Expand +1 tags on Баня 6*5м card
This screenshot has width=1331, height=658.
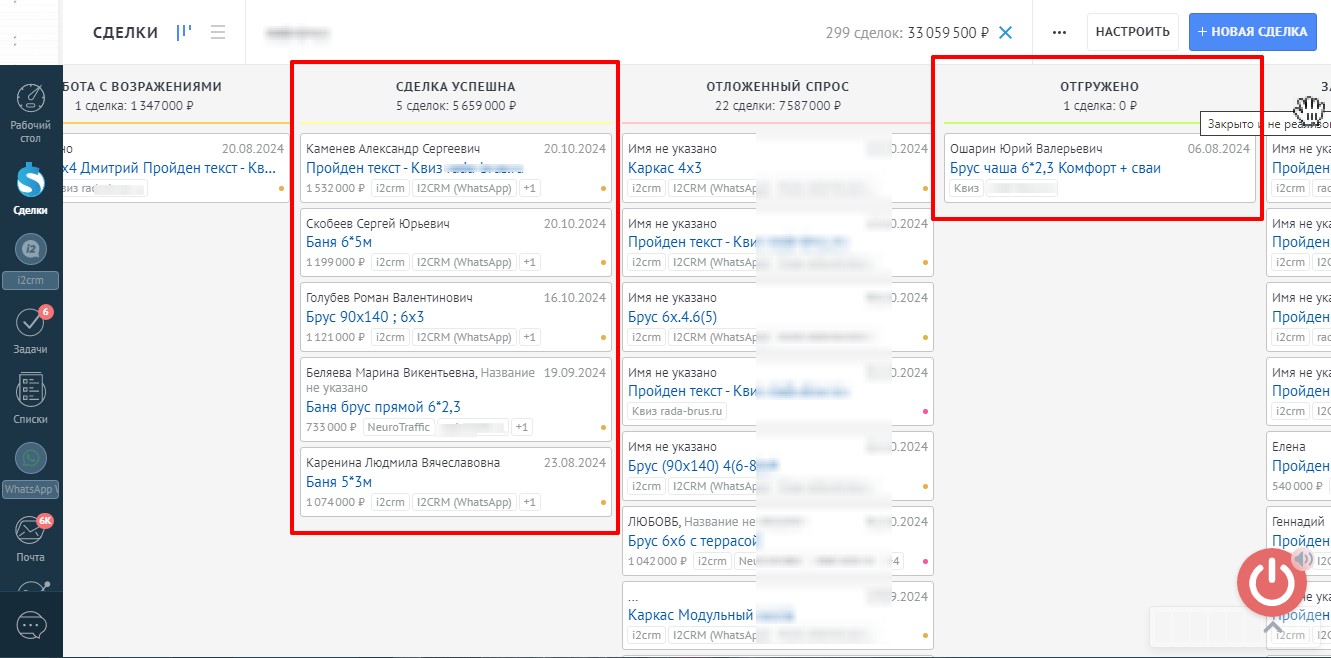(530, 263)
